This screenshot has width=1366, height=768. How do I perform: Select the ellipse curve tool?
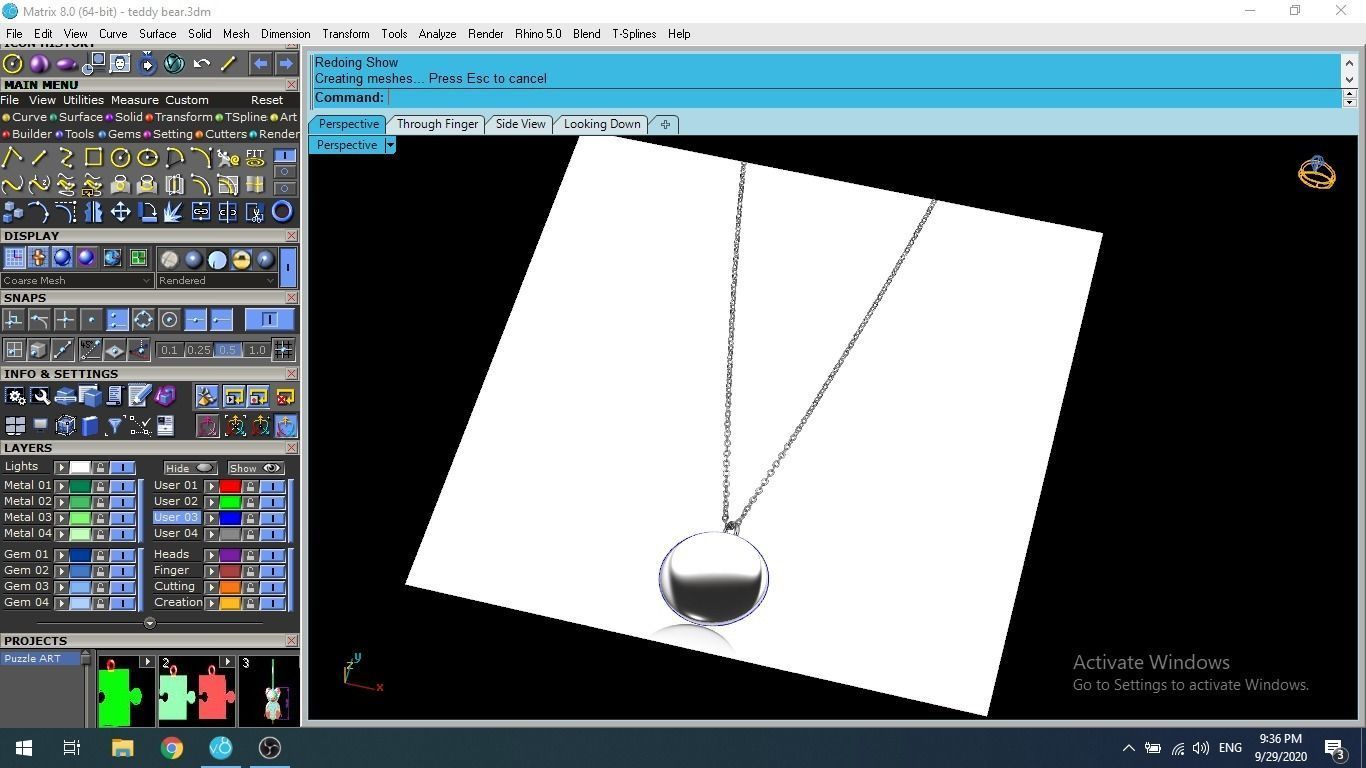click(x=147, y=158)
